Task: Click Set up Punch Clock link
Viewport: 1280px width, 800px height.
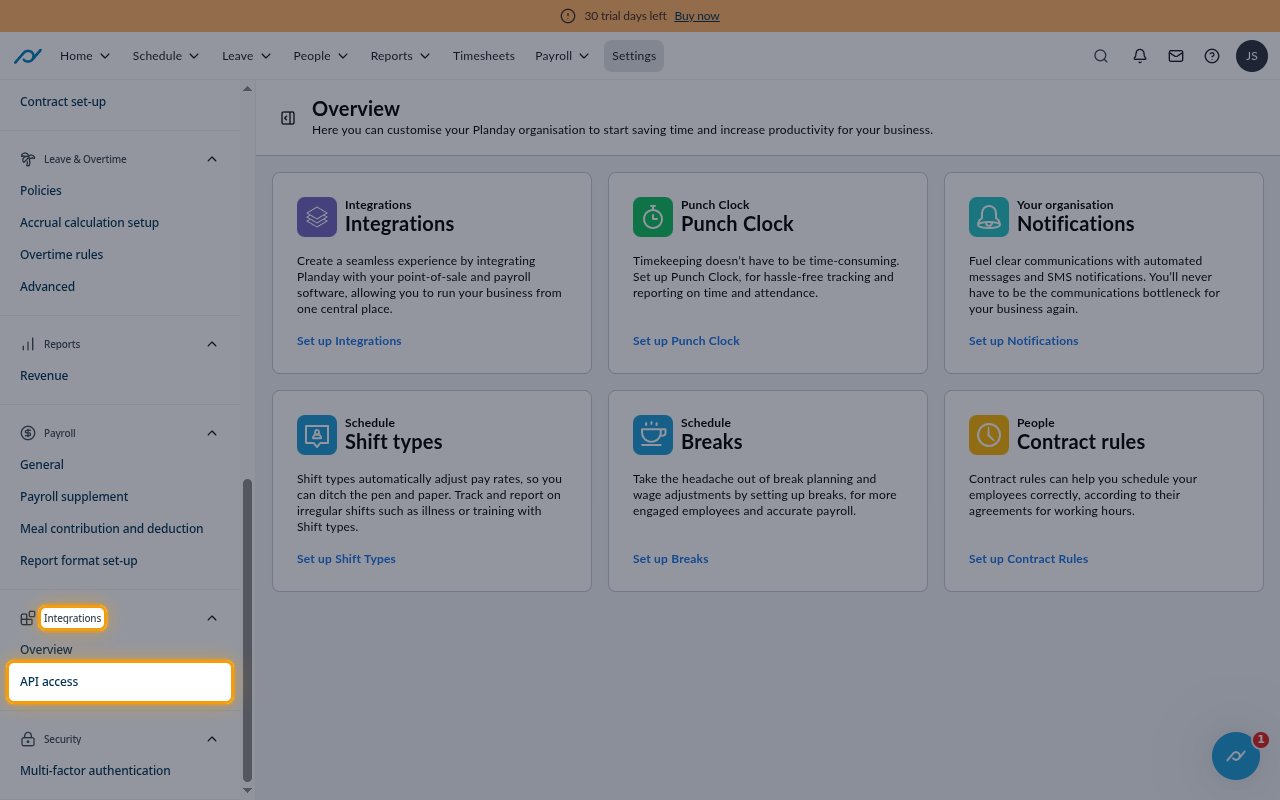Action: [x=686, y=341]
